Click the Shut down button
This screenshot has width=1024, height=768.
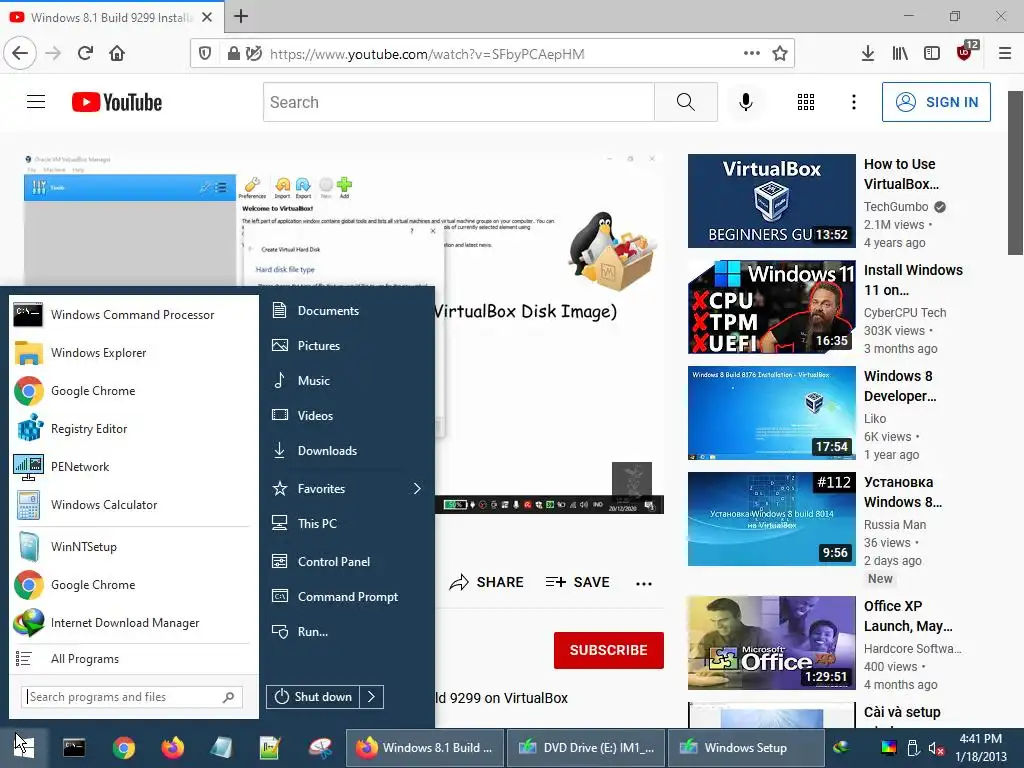(313, 697)
